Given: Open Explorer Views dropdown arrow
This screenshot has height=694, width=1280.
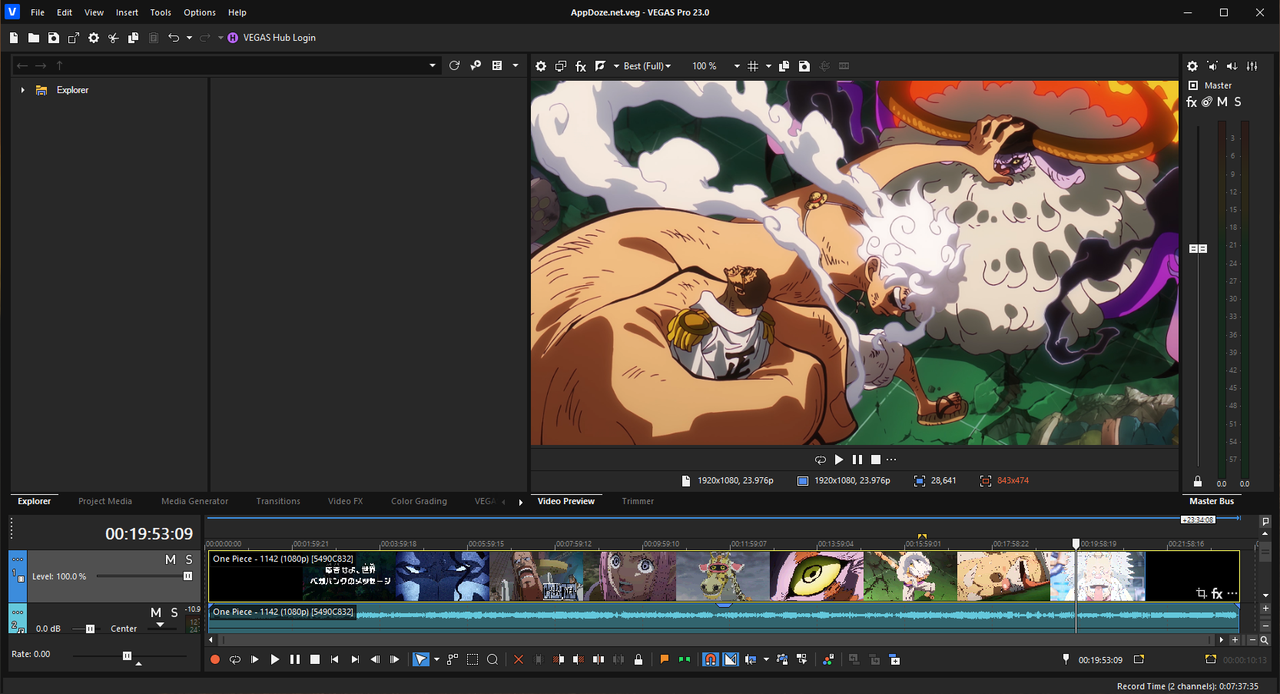Looking at the screenshot, I should tap(516, 65).
